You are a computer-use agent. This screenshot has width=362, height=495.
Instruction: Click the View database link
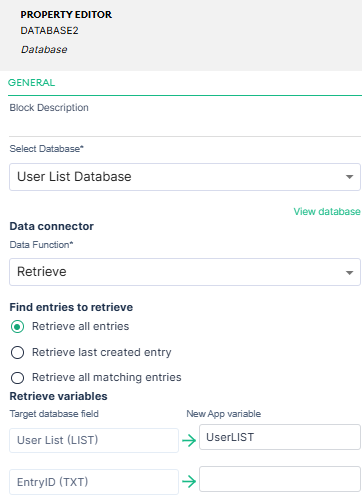coord(327,211)
